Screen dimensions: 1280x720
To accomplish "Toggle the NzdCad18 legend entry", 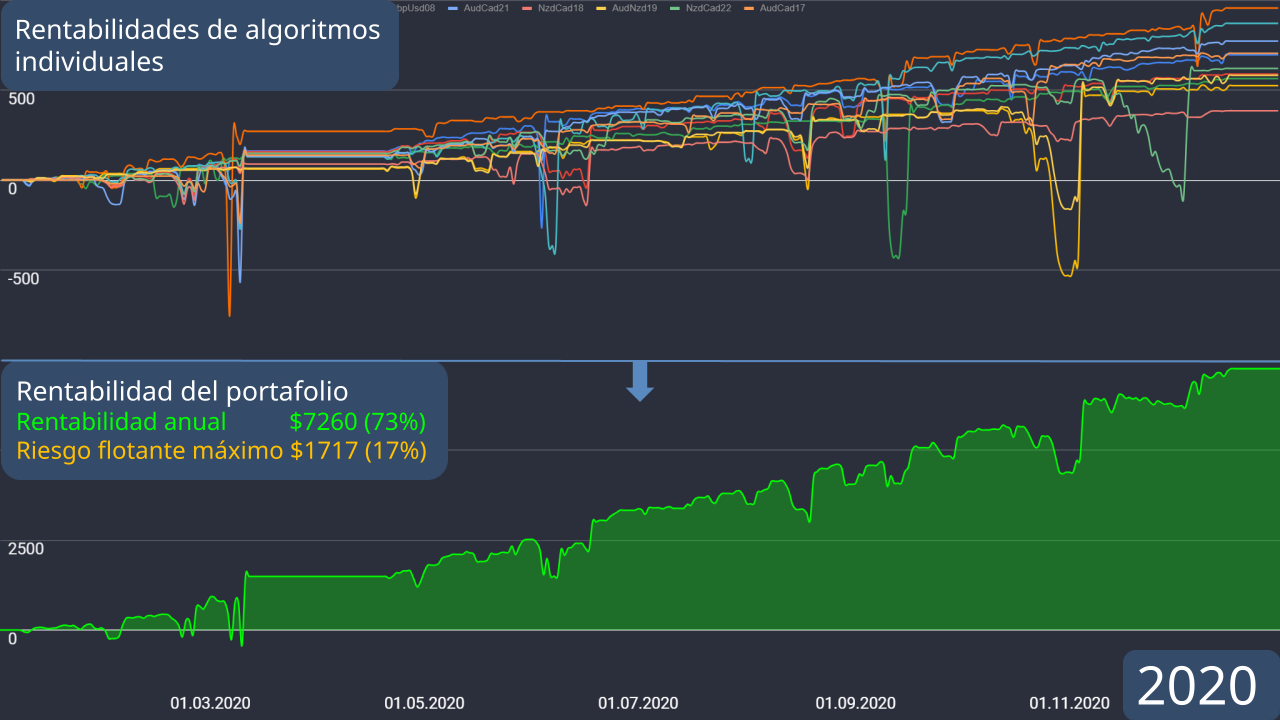I will (553, 8).
